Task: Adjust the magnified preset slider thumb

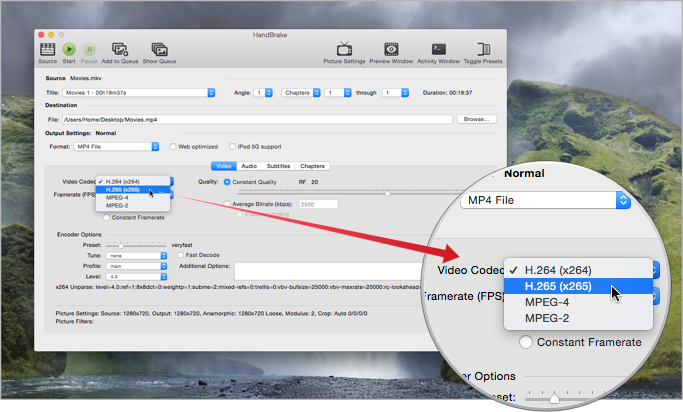Action: point(554,398)
